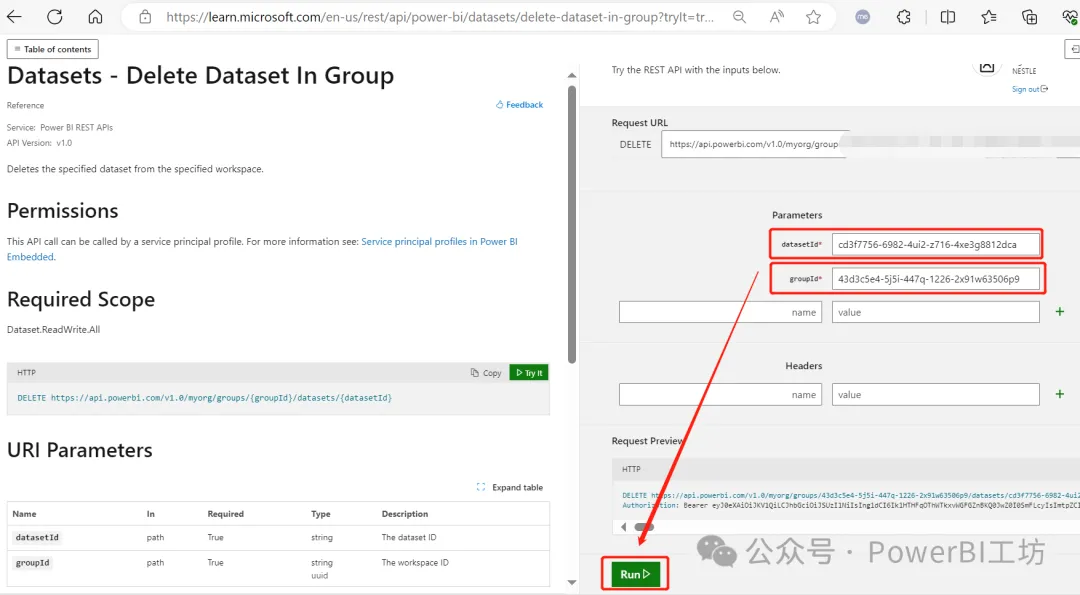This screenshot has width=1080, height=595.
Task: Reload the page with the refresh icon
Action: click(54, 17)
